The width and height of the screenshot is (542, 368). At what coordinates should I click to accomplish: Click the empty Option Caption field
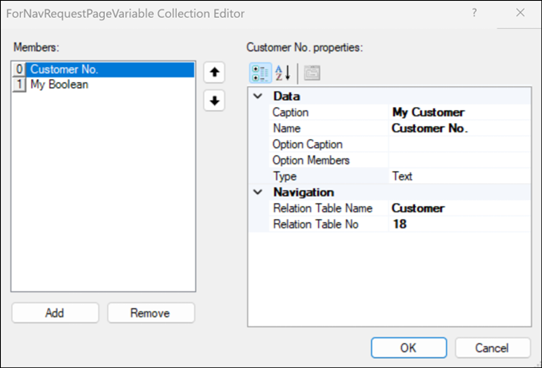pos(460,144)
